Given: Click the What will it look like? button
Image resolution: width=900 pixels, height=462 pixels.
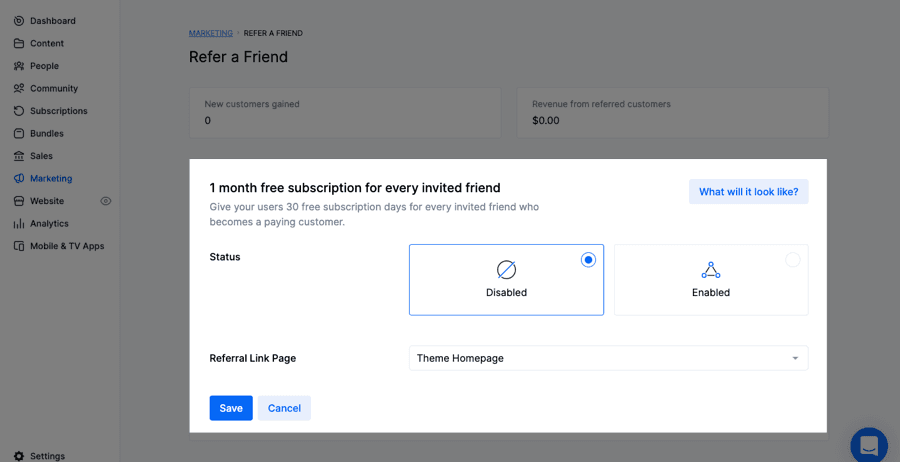Looking at the screenshot, I should [748, 192].
